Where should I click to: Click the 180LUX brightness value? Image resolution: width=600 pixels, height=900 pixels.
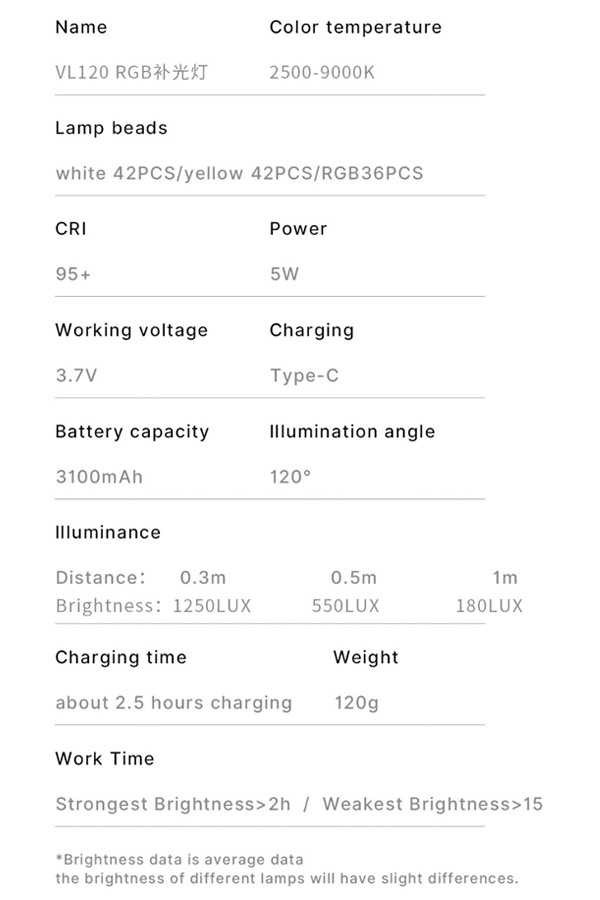tap(489, 606)
